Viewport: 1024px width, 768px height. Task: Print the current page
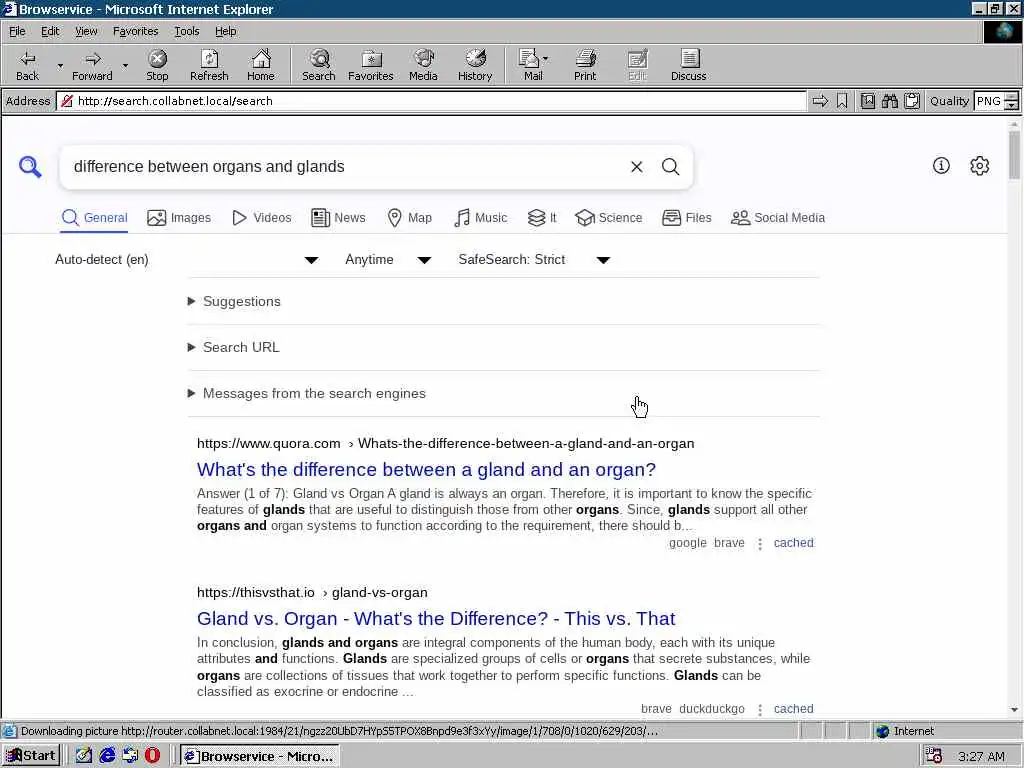[x=585, y=65]
